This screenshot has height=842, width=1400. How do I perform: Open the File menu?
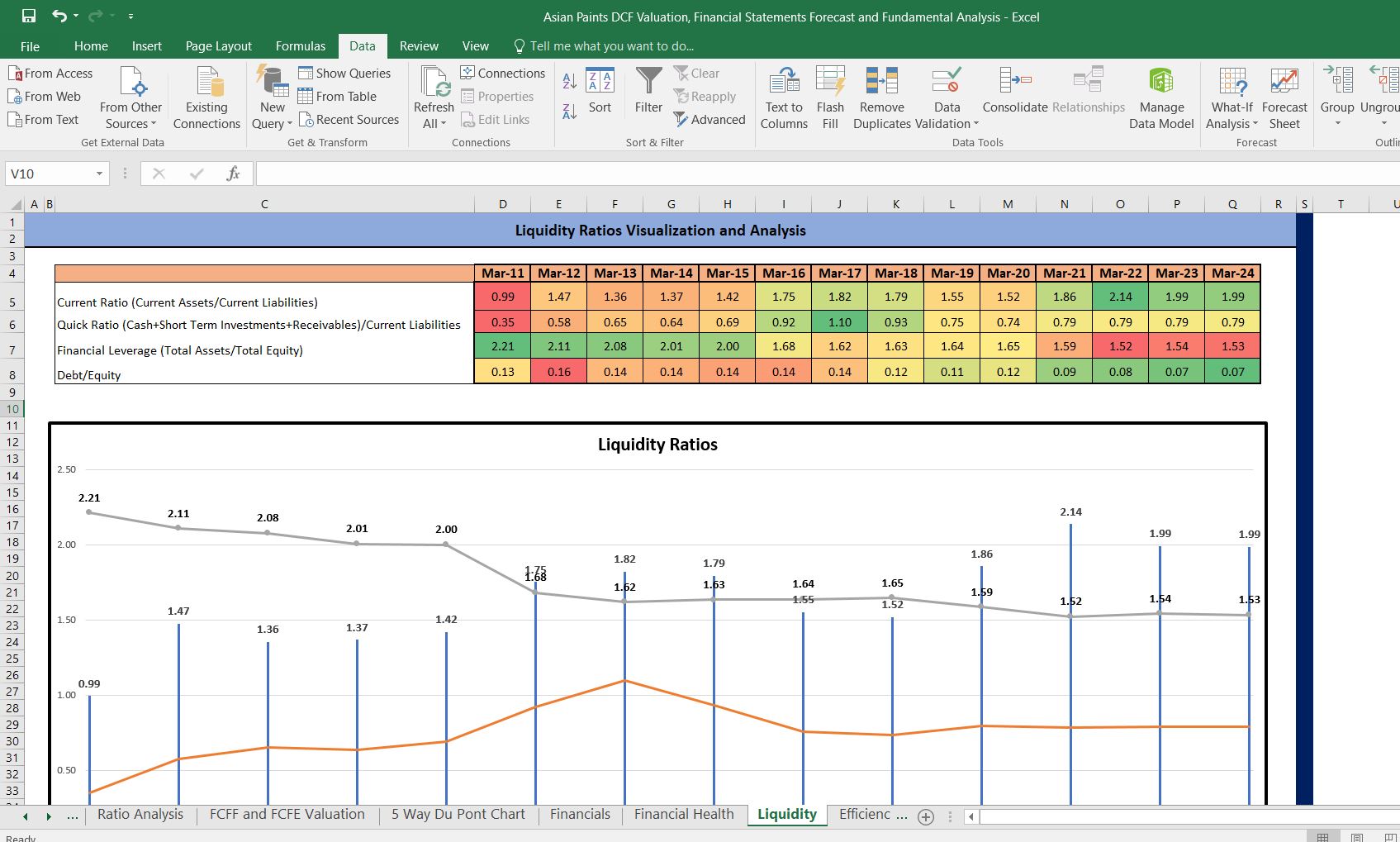pos(30,46)
